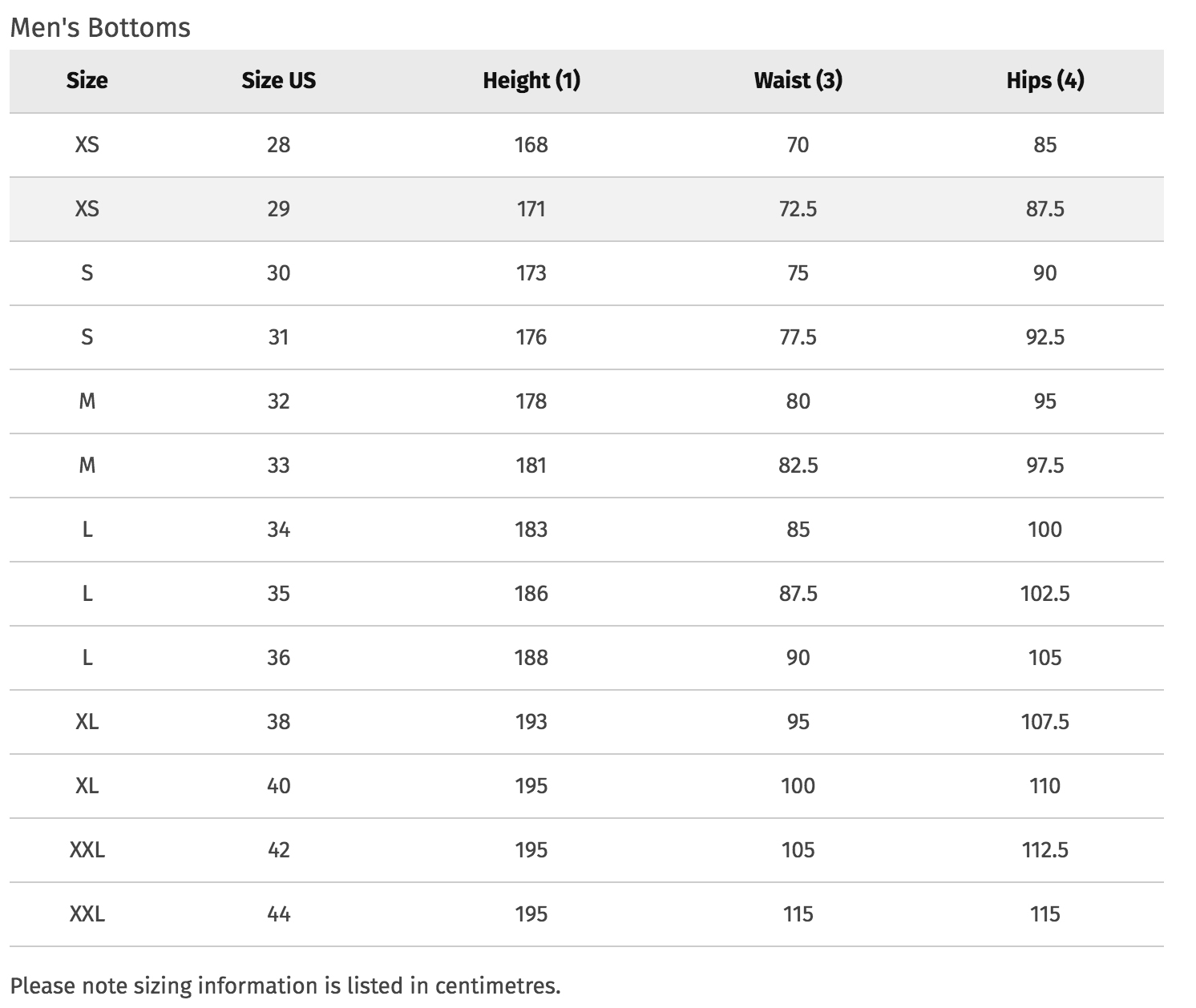This screenshot has height=1008, width=1196.
Task: Select the XS row with US size 28
Action: 586,145
